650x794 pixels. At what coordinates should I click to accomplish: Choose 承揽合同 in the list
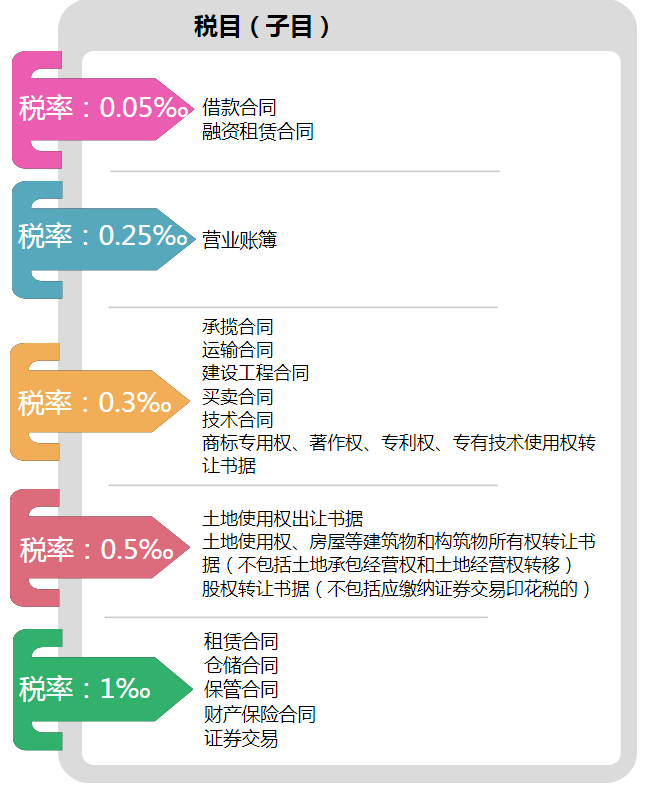point(237,327)
